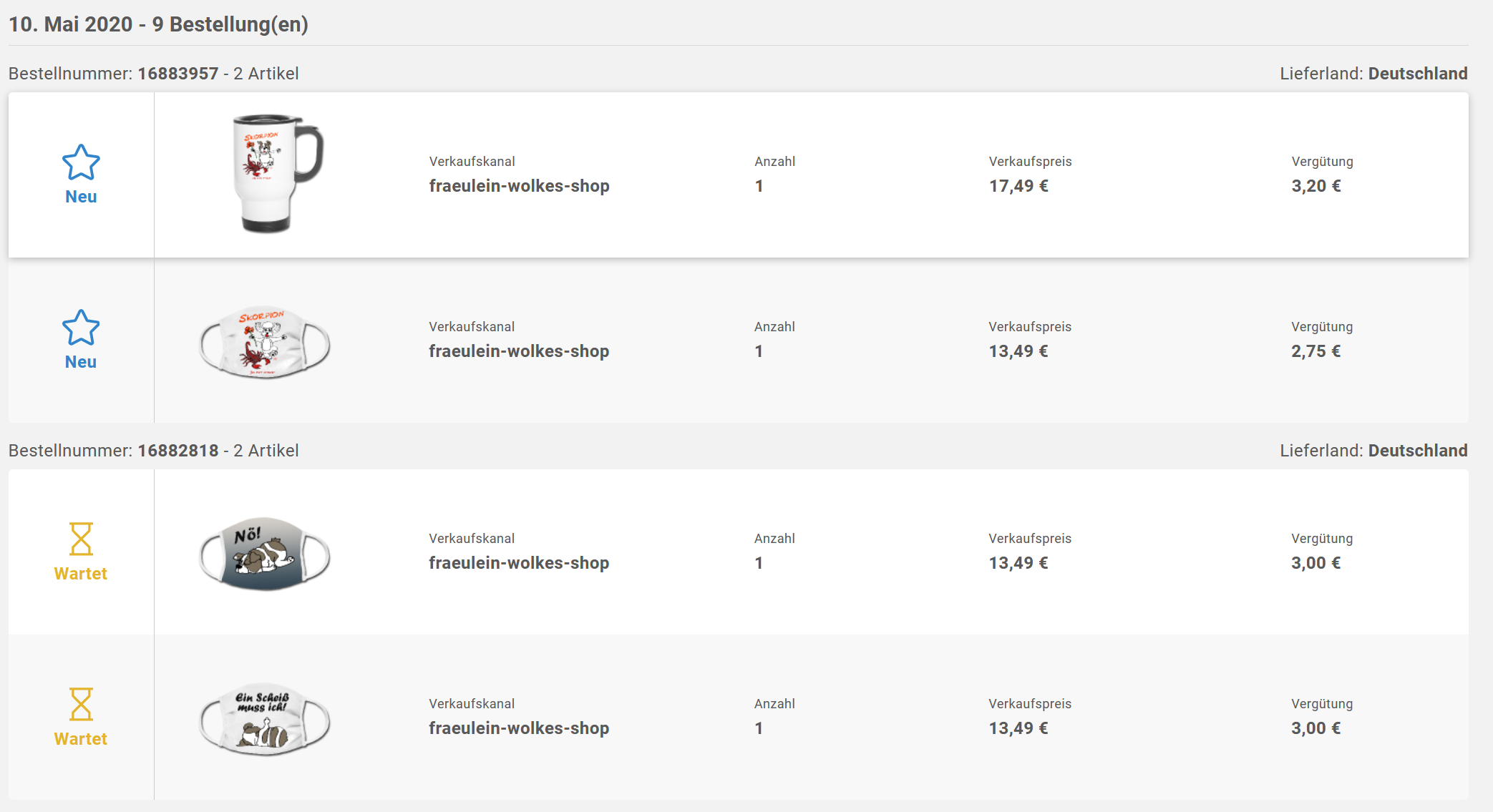Click hourglass icon for Ein Scheiß mask
This screenshot has width=1493, height=812.
pyautogui.click(x=81, y=704)
